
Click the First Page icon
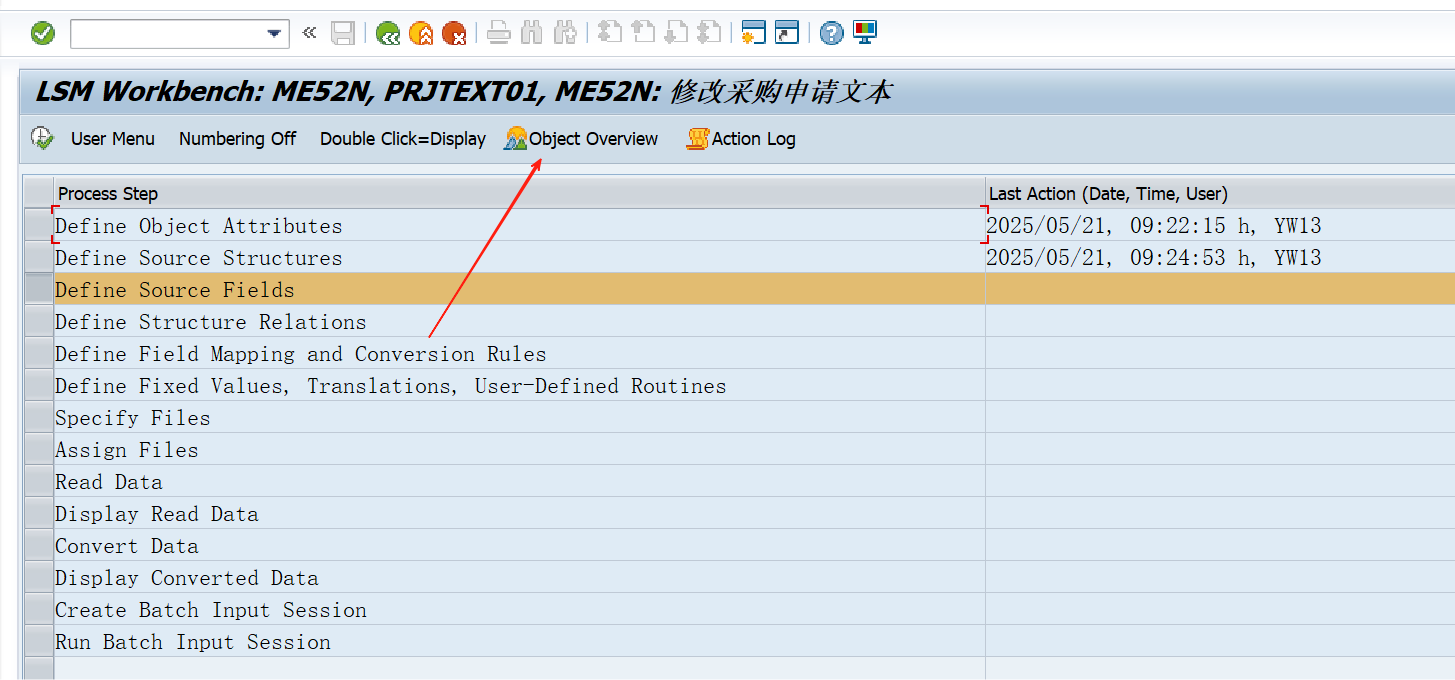(610, 34)
